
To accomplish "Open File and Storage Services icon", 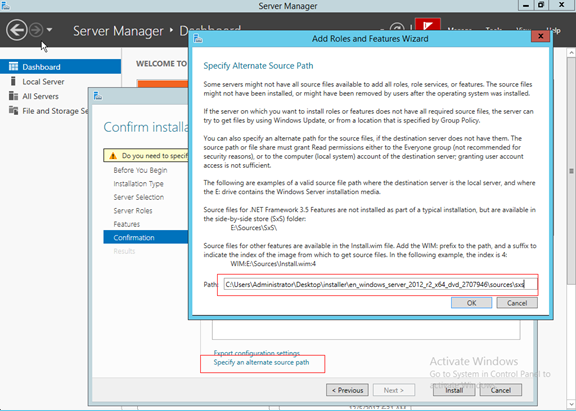I will coord(13,110).
